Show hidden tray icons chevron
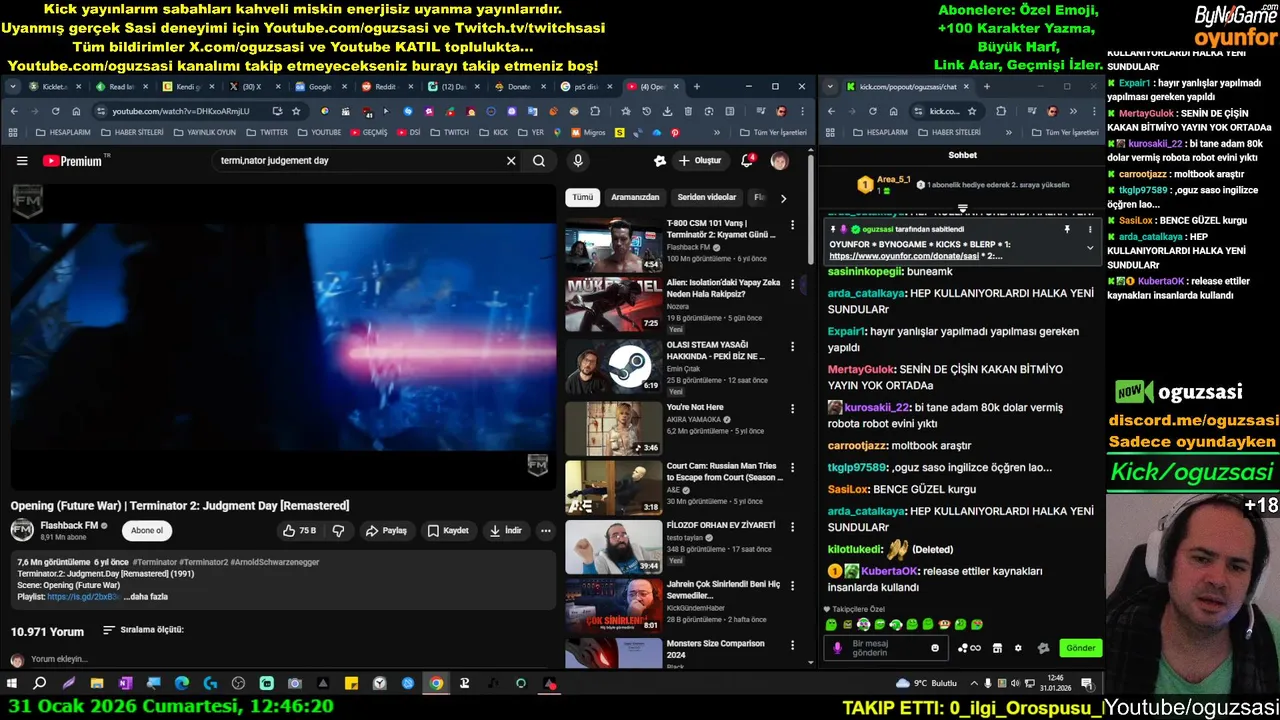The image size is (1280, 720). [974, 684]
